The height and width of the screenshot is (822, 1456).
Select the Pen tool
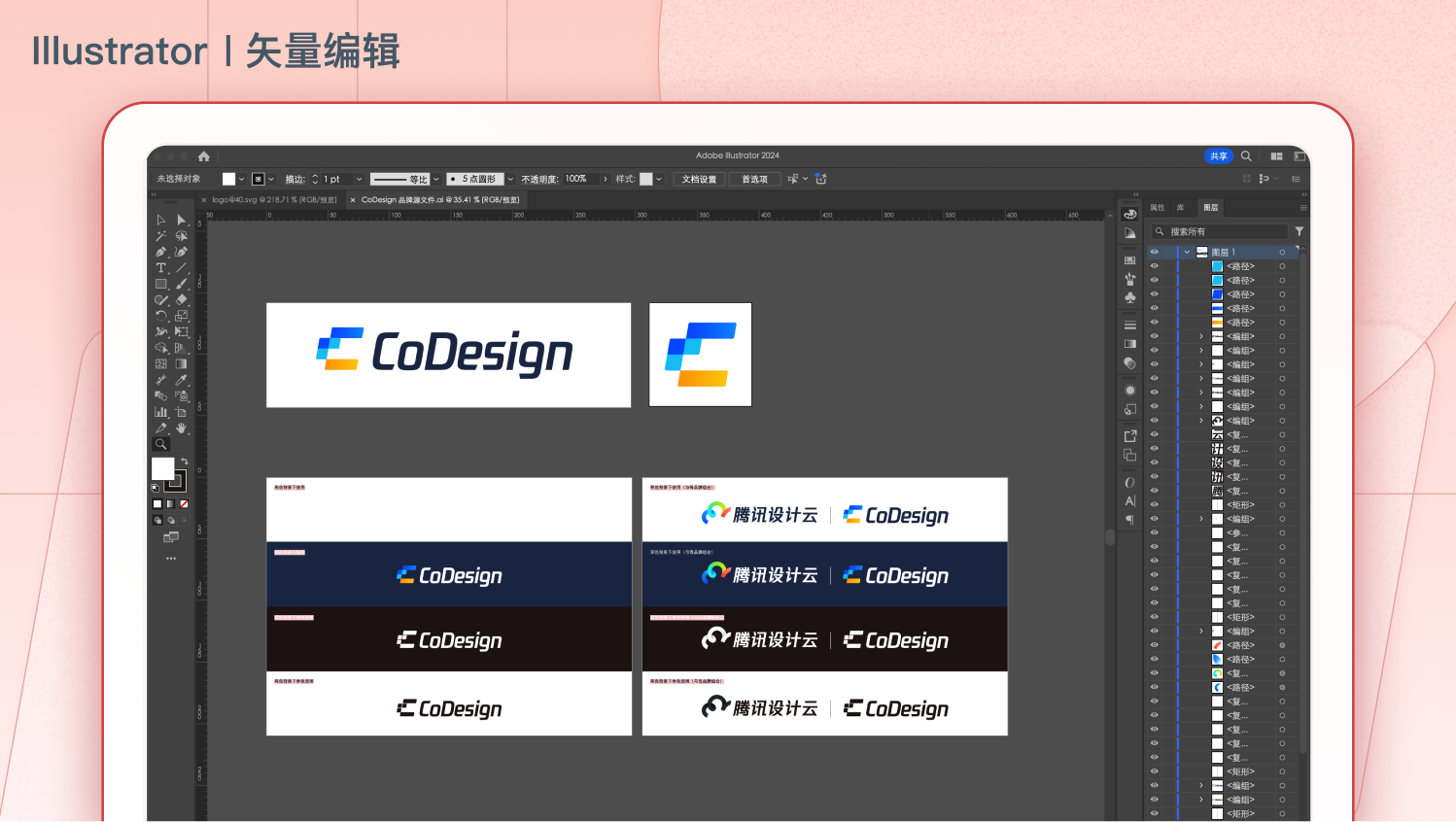(x=161, y=252)
